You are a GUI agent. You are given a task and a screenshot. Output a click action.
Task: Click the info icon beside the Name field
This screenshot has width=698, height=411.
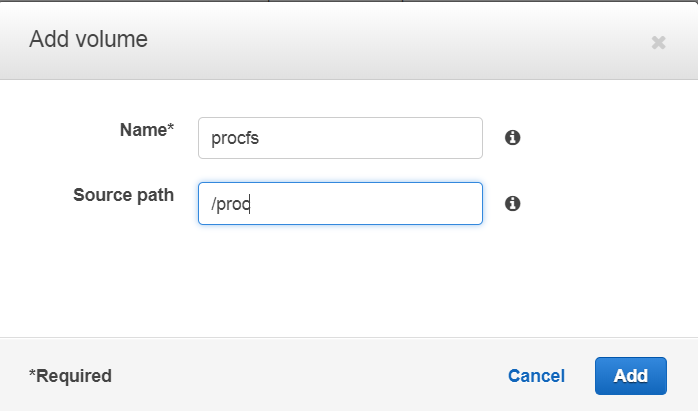pos(513,138)
